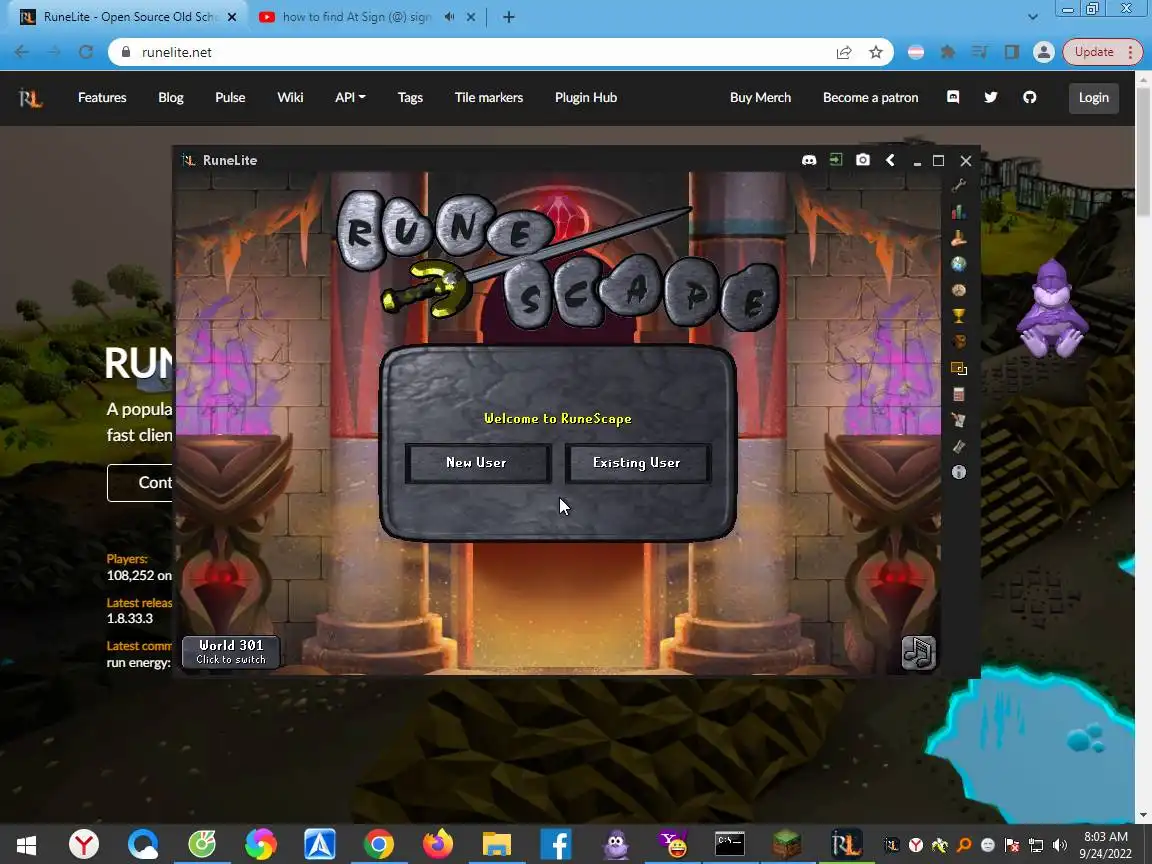Switch to the YouTube At Sign tab
1152x864 pixels.
(x=356, y=16)
